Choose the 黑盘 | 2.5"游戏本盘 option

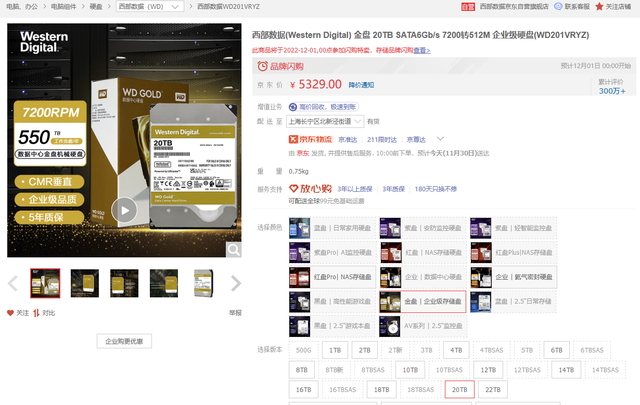(x=332, y=326)
